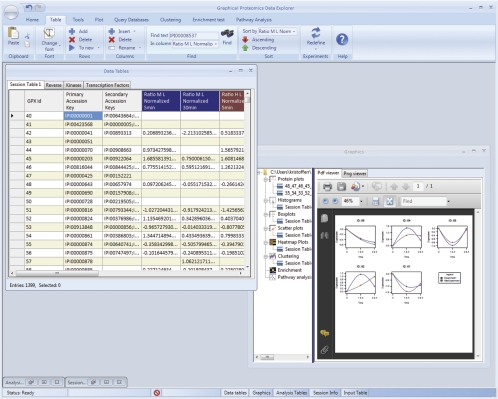Open the Clustering ribbon tab
Image resolution: width=498 pixels, height=399 pixels.
[170, 20]
